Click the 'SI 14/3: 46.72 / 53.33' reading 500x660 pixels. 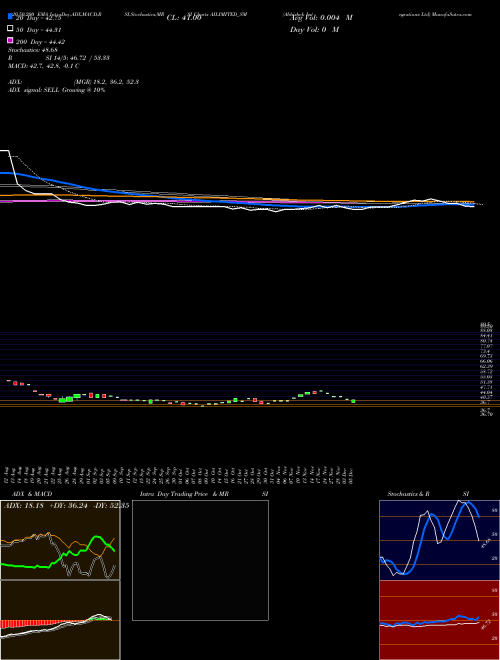coord(78,58)
